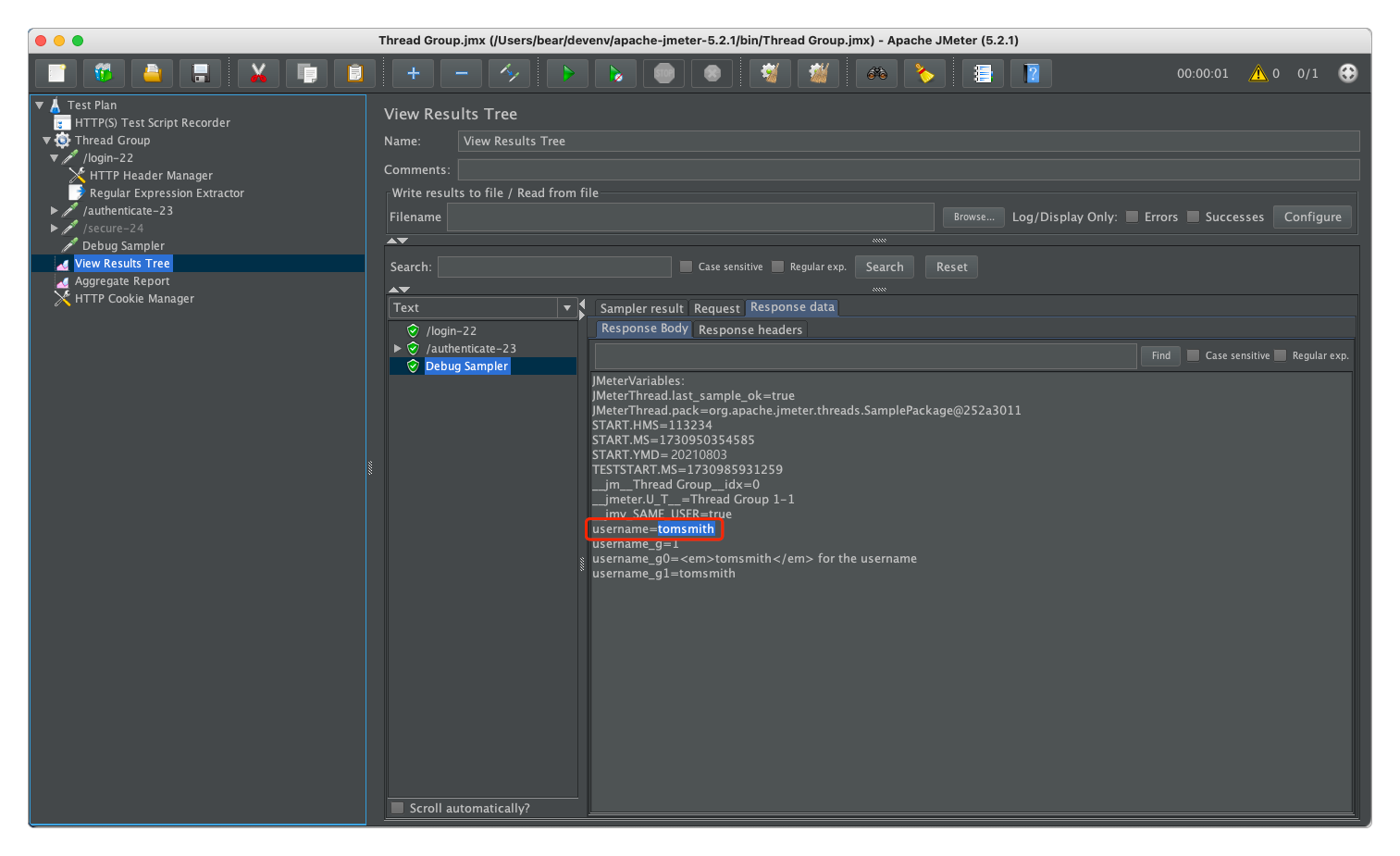This screenshot has width=1400, height=856.
Task: Cut the selected element with scissors icon
Action: click(x=258, y=73)
